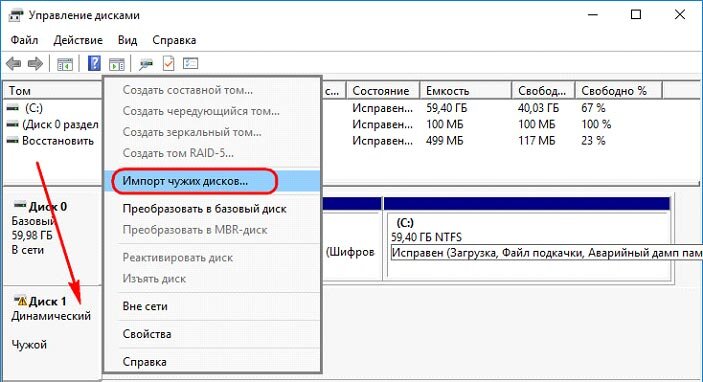Click the 23 % free percentage cell
The image size is (703, 382).
593,141
